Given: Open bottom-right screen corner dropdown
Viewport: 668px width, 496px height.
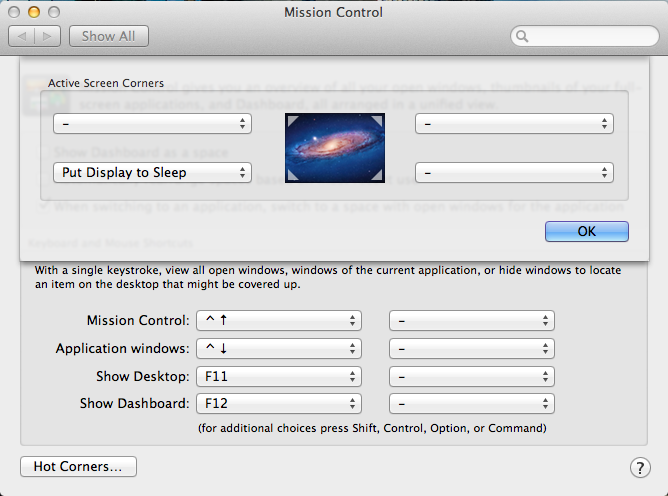Looking at the screenshot, I should [514, 173].
